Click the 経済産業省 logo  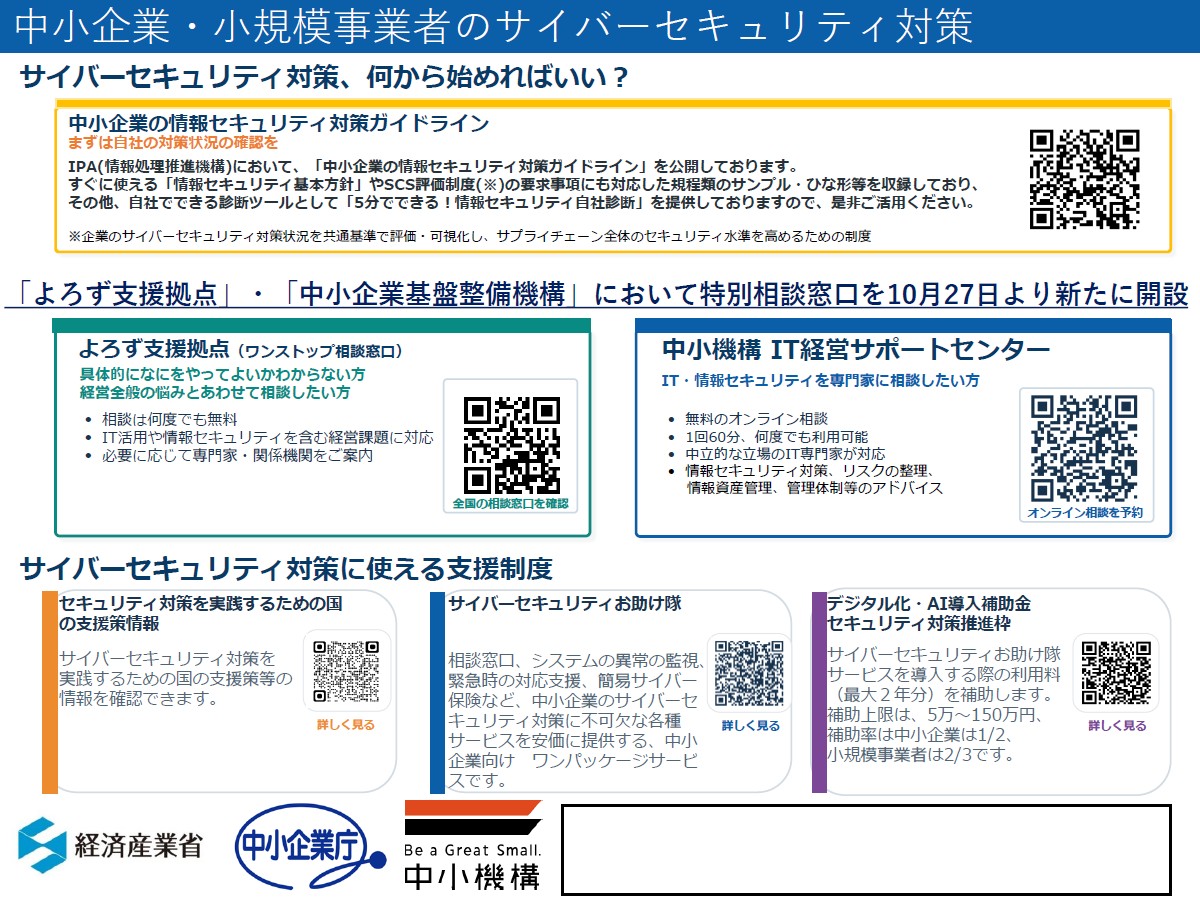(x=110, y=846)
